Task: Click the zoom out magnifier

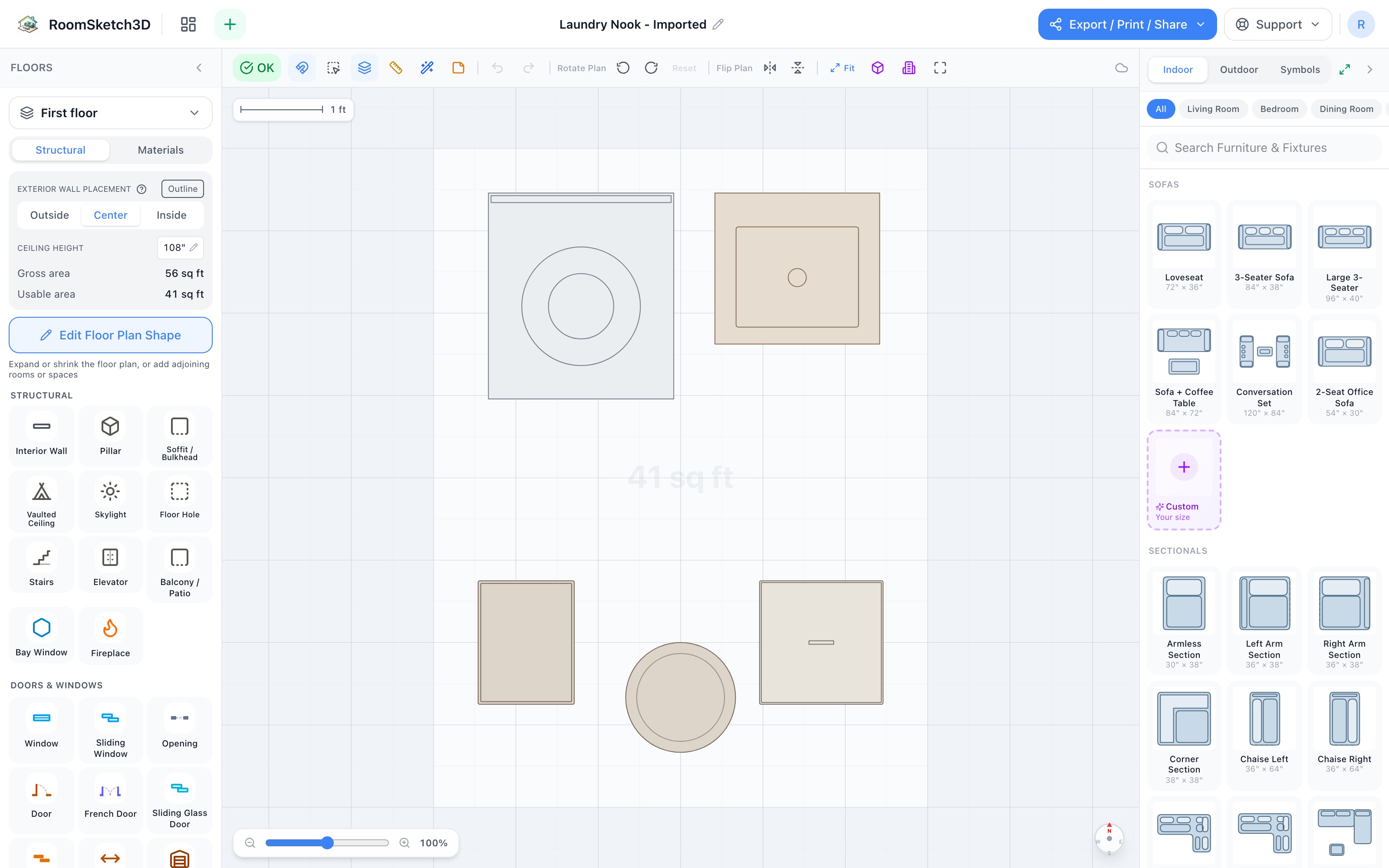Action: (250, 843)
